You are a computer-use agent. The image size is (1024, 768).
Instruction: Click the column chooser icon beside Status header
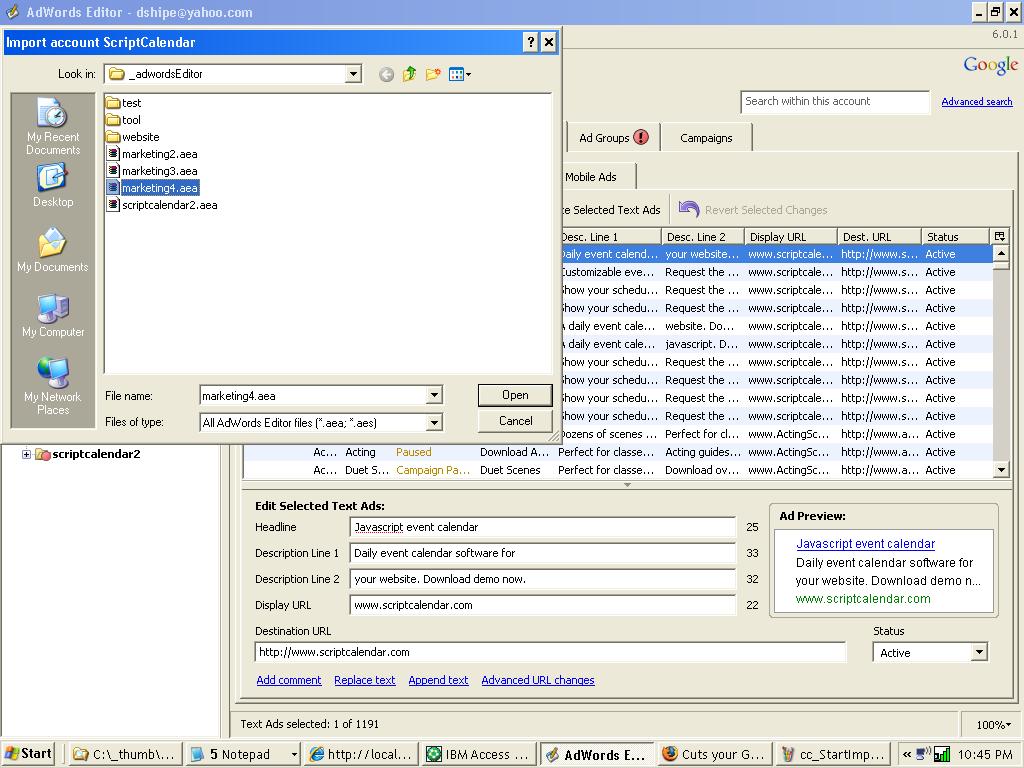tap(1000, 236)
